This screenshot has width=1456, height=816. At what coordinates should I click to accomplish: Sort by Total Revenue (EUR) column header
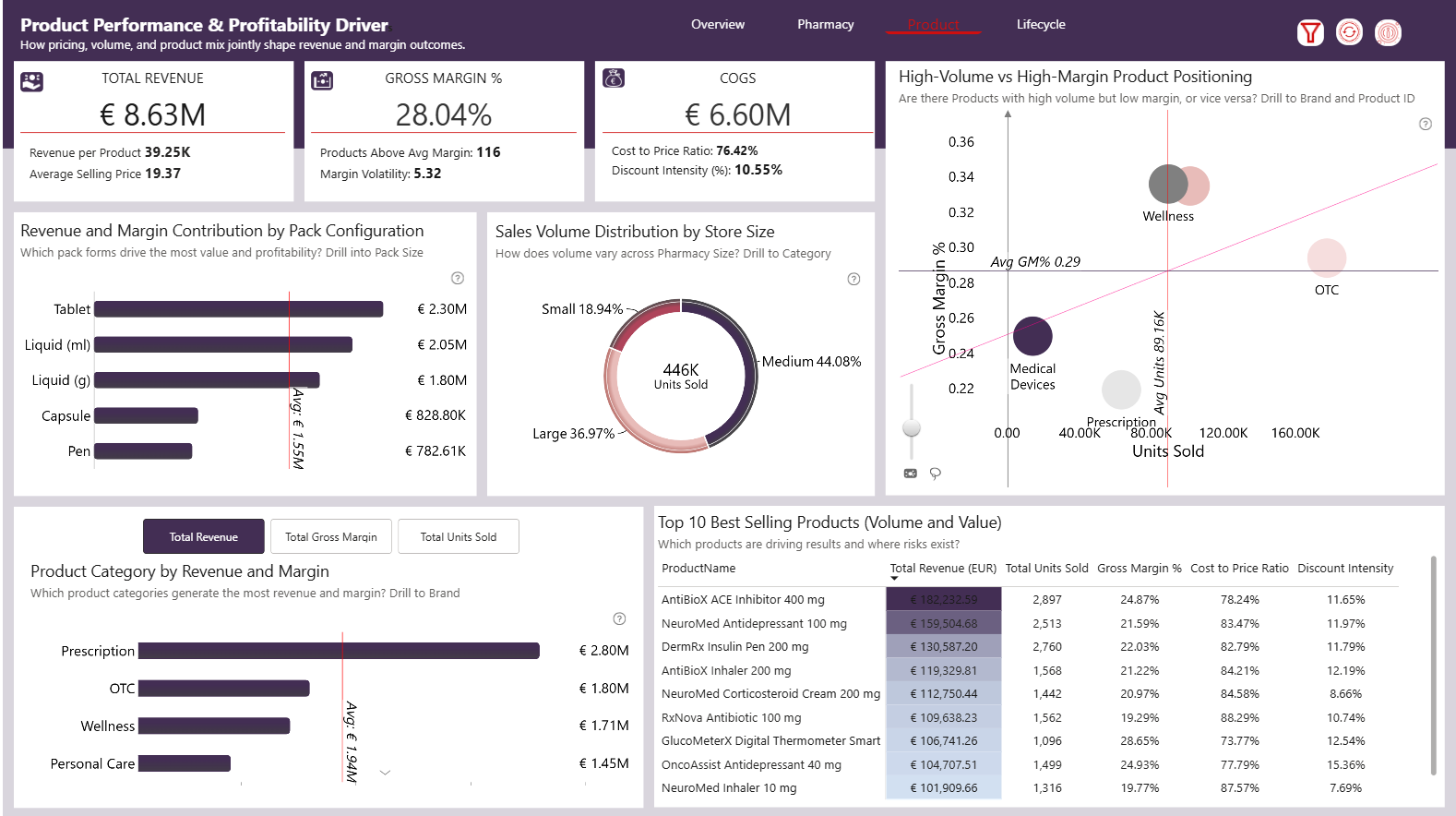pyautogui.click(x=942, y=569)
